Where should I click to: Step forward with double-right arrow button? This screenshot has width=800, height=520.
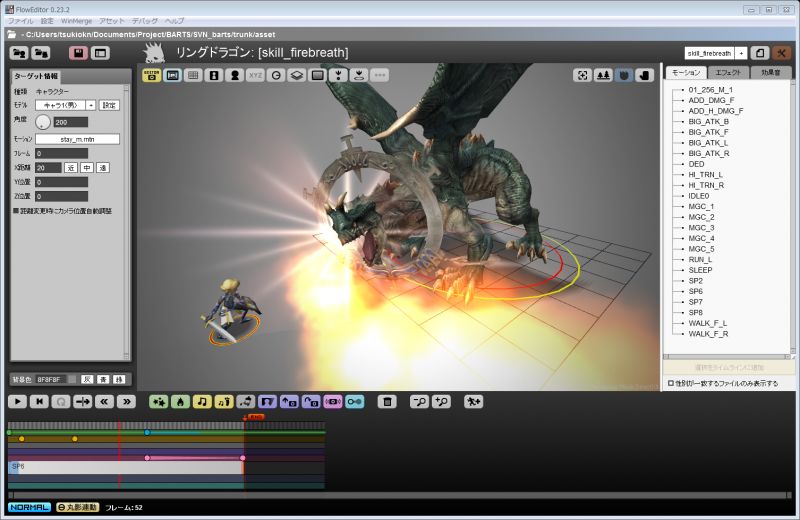coord(127,402)
